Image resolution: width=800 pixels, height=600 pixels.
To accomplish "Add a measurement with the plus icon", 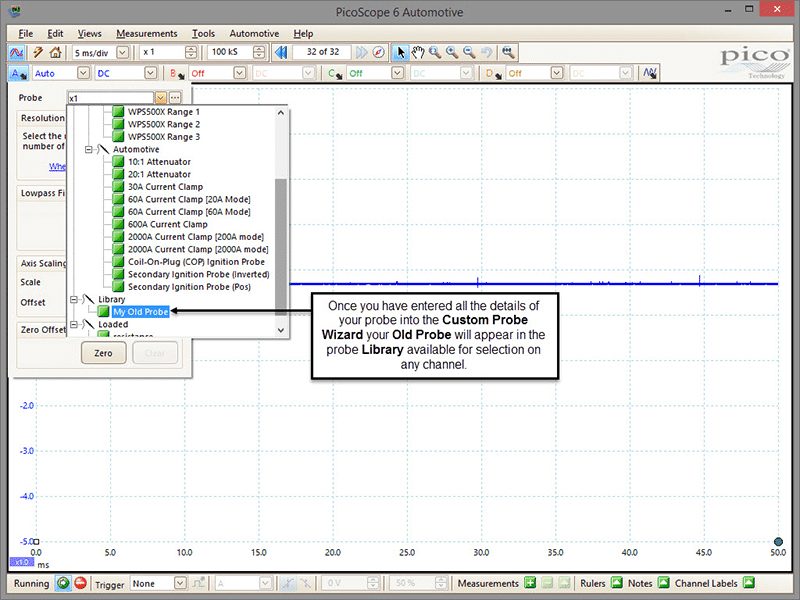I will [x=530, y=583].
